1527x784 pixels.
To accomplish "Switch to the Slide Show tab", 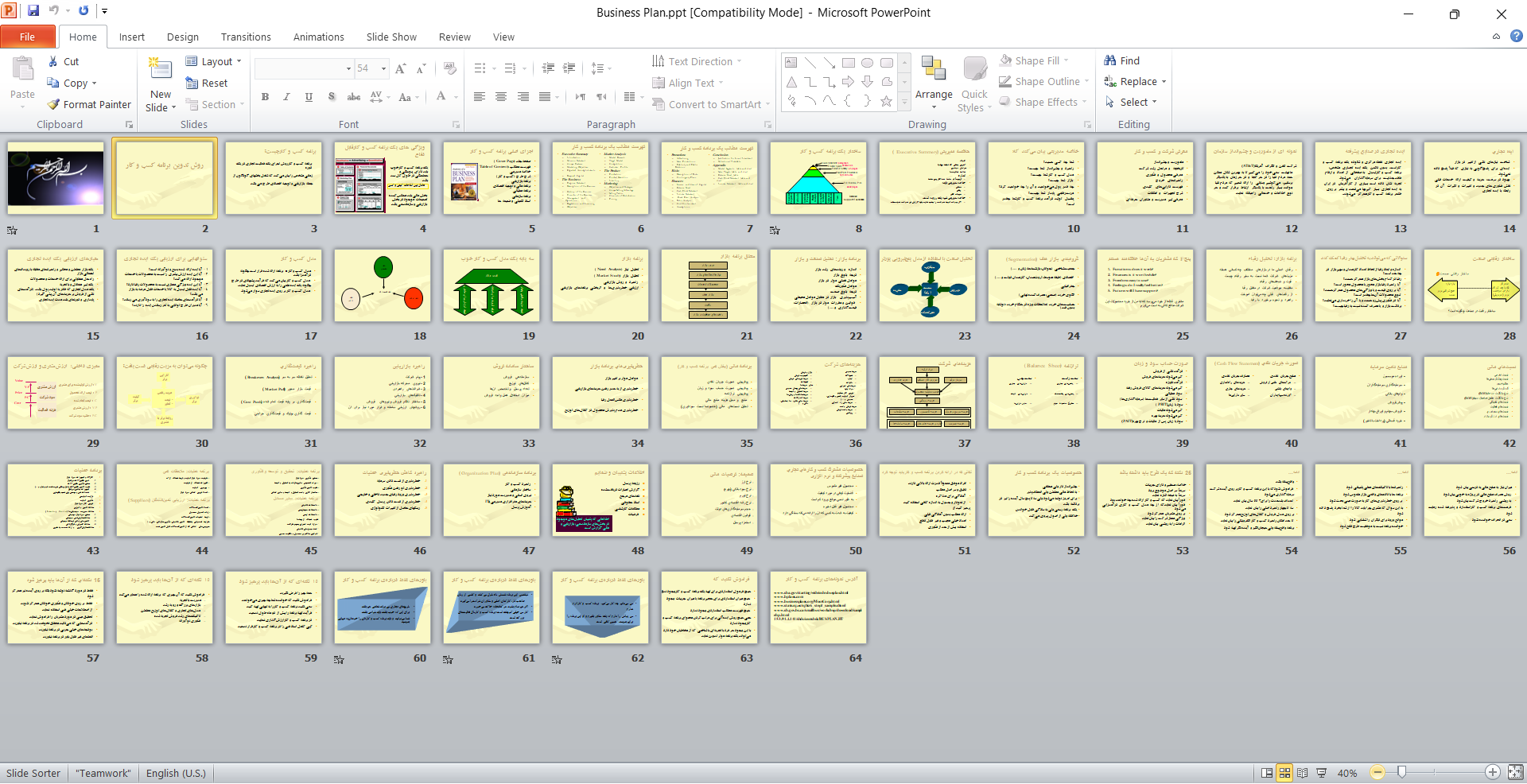I will [391, 37].
